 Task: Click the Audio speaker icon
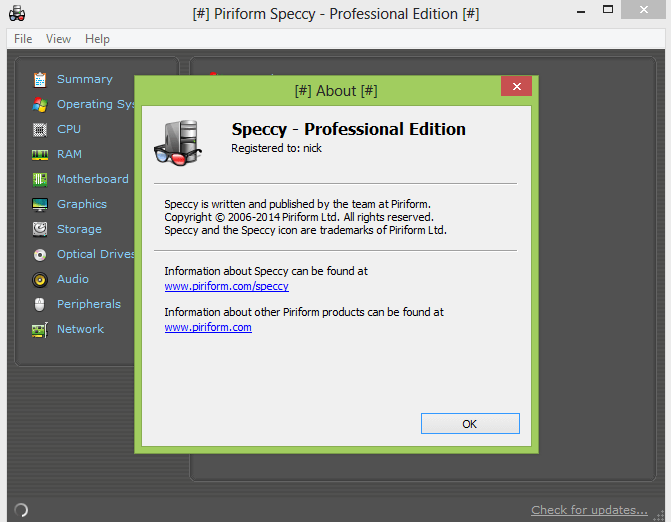click(40, 279)
